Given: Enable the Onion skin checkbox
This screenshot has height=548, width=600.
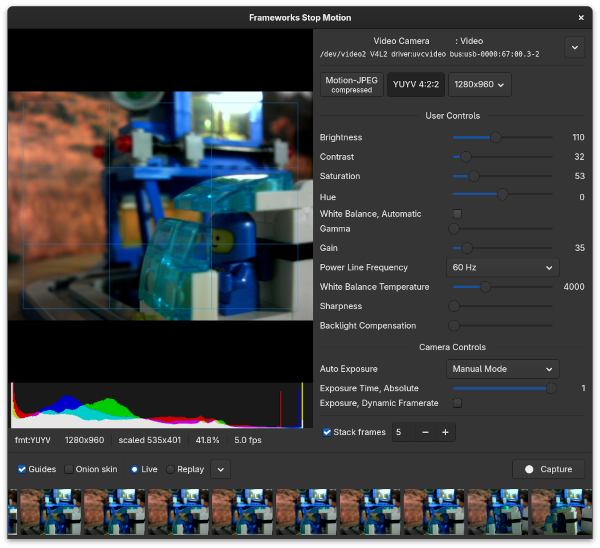Looking at the screenshot, I should [69, 469].
